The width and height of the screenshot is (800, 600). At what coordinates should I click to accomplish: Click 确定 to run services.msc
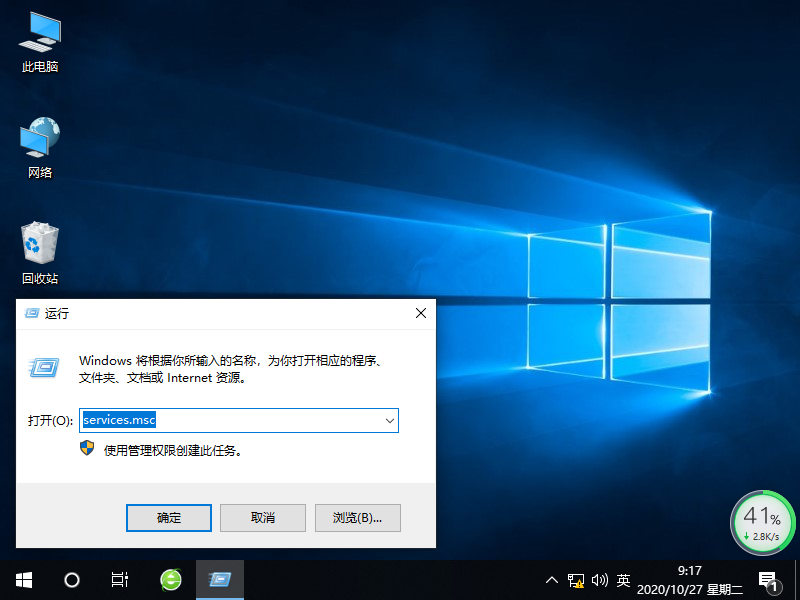pyautogui.click(x=169, y=518)
